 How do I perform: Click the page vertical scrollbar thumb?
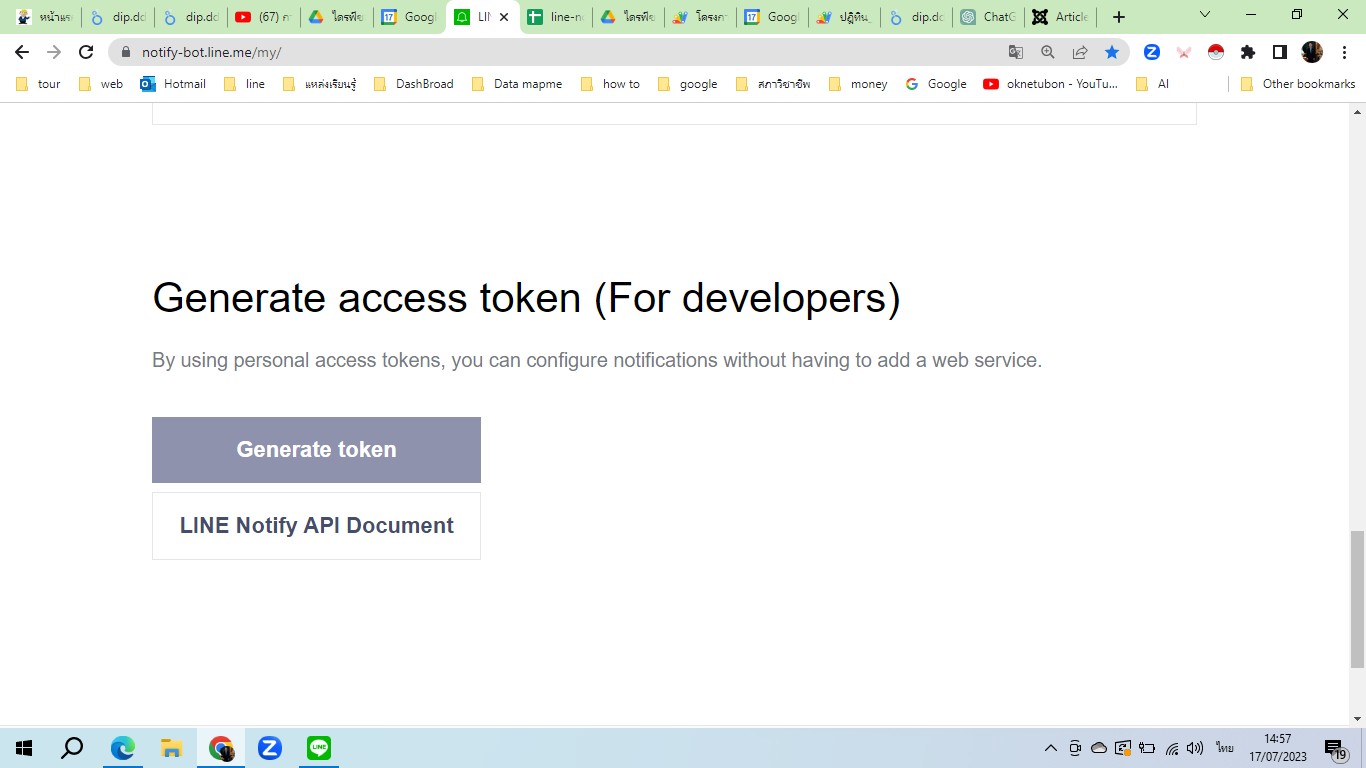click(1357, 599)
